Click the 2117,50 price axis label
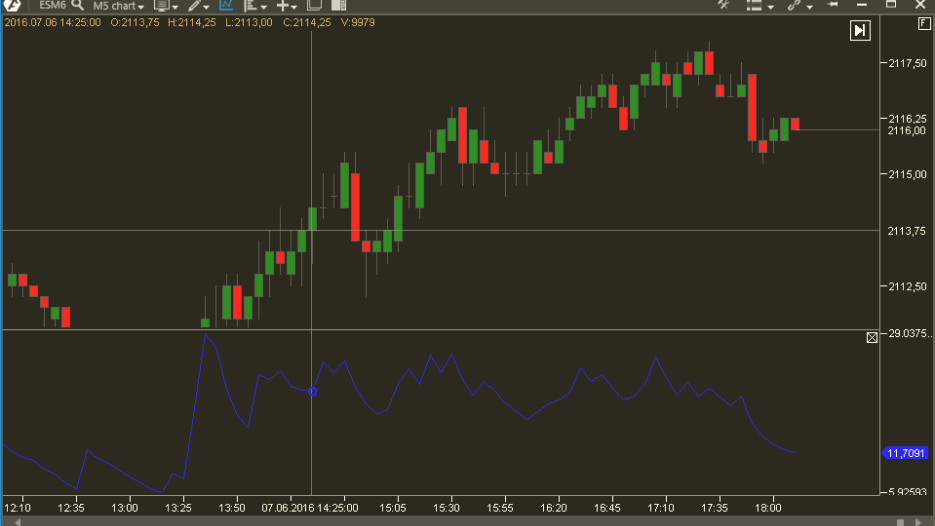Viewport: 935px width, 526px height. point(908,63)
